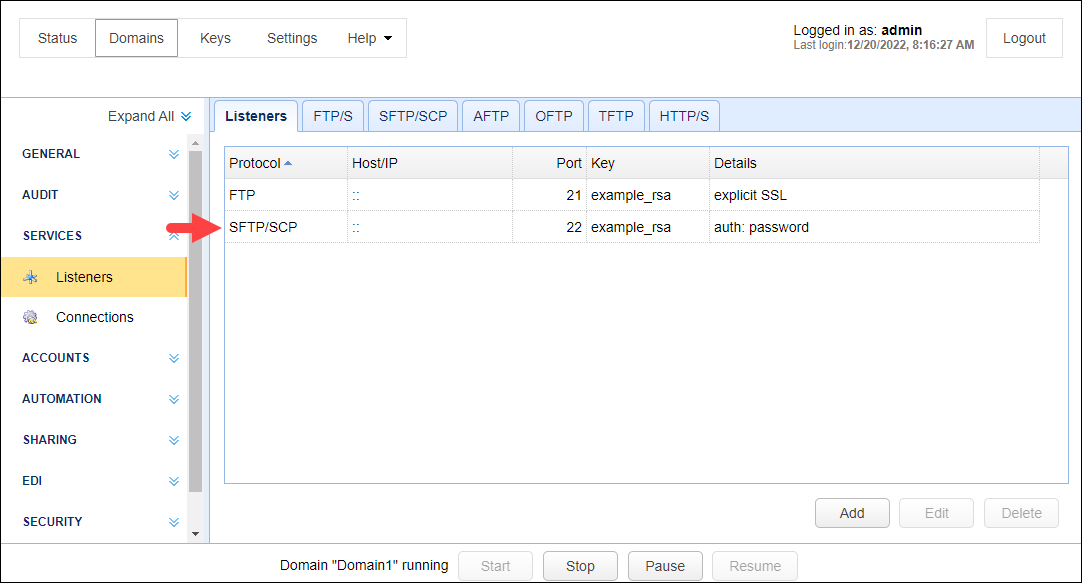Screen dimensions: 1082x583
Task: Expand the SECURITY section
Action: click(x=174, y=522)
